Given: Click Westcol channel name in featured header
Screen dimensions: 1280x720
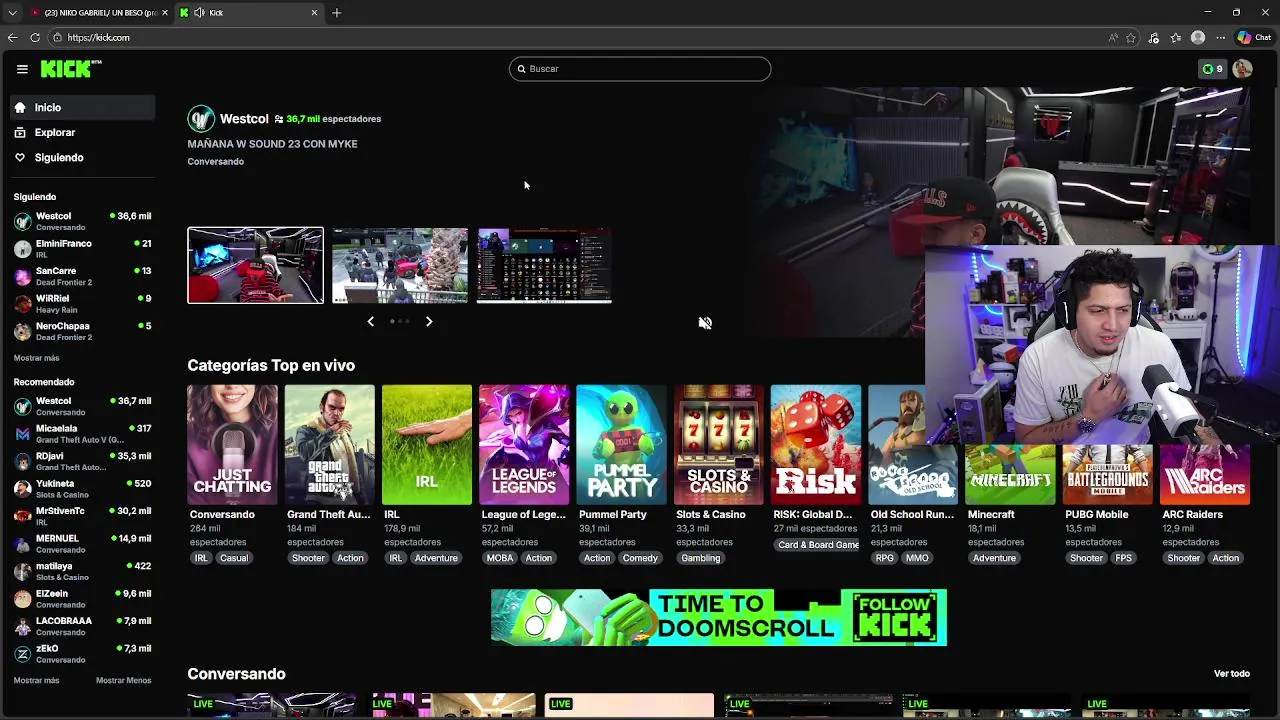Looking at the screenshot, I should point(244,119).
